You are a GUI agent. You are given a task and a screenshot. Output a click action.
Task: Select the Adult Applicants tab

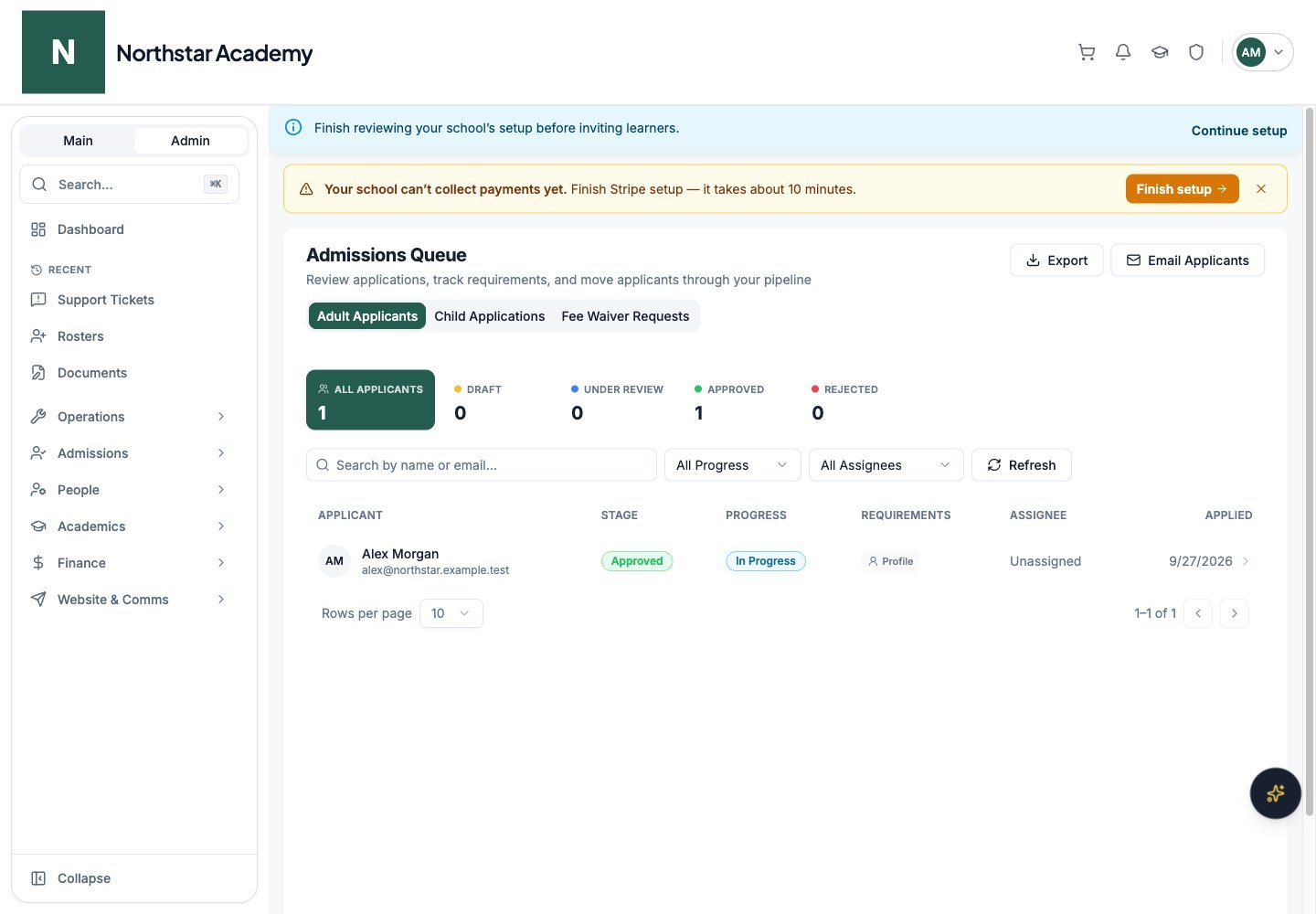pyautogui.click(x=367, y=316)
